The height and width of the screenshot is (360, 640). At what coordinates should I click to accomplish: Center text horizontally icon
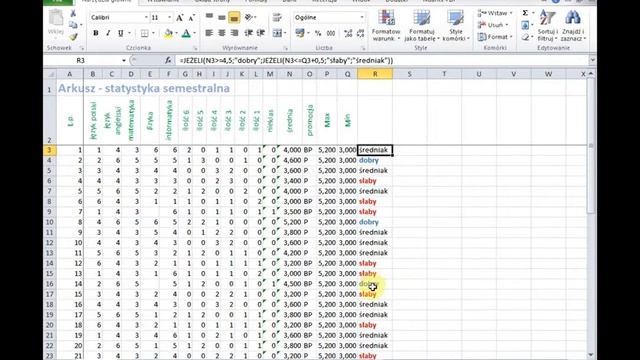tap(222, 33)
